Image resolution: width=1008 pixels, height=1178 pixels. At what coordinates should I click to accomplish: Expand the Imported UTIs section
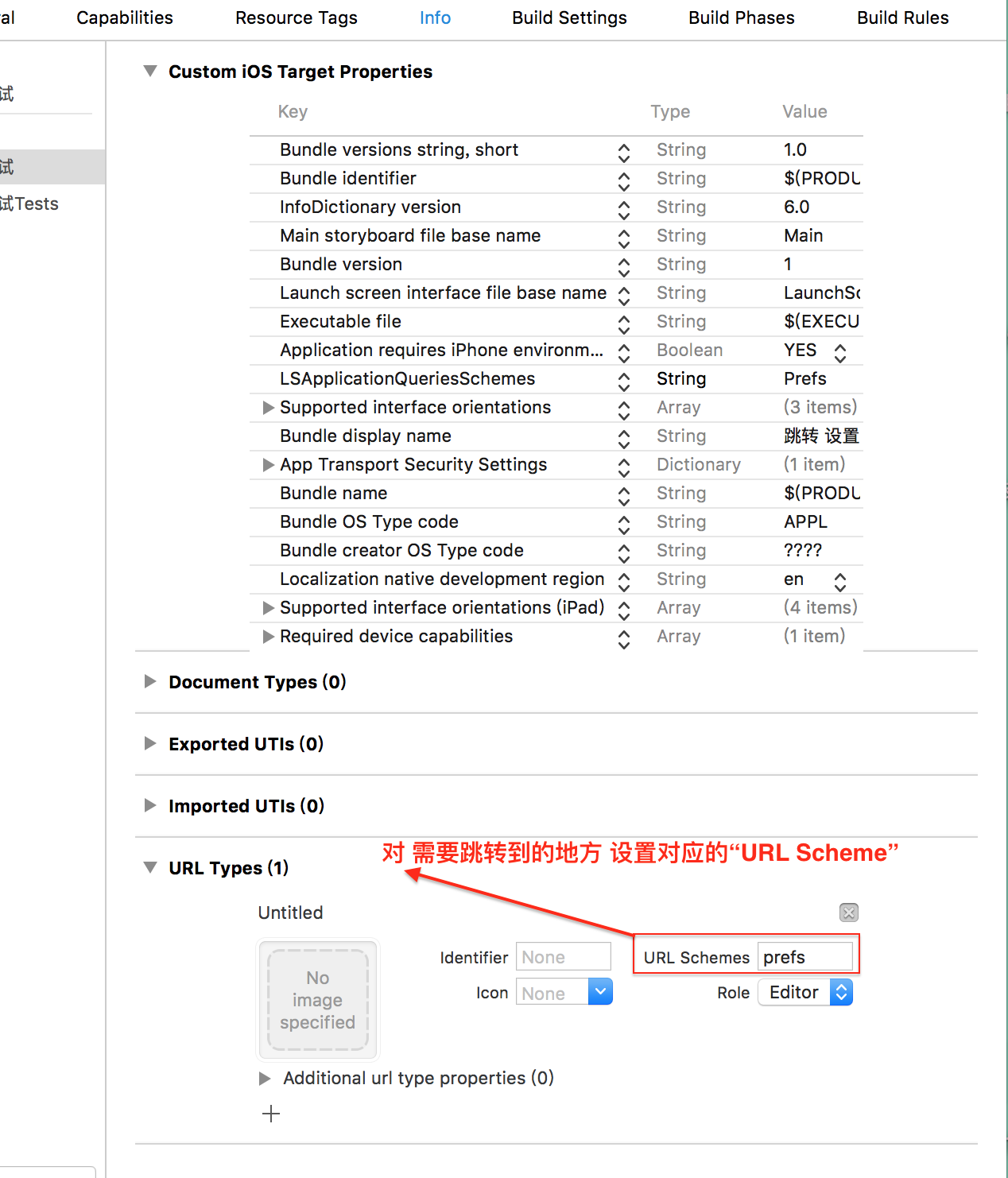150,805
